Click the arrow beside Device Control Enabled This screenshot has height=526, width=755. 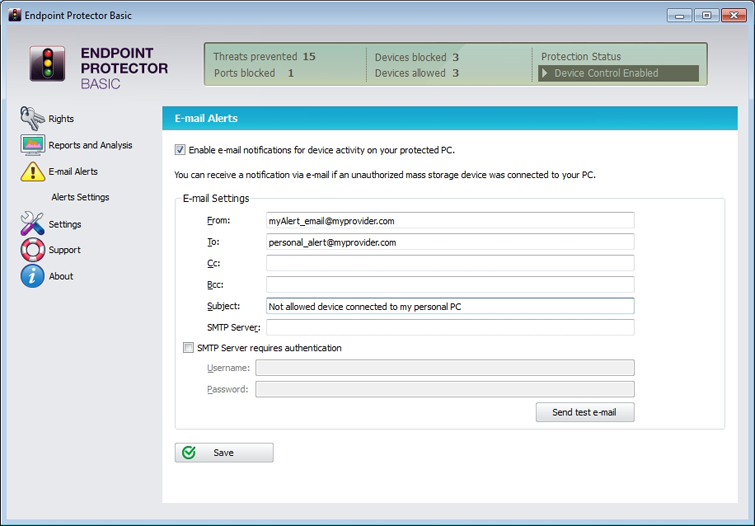click(545, 73)
